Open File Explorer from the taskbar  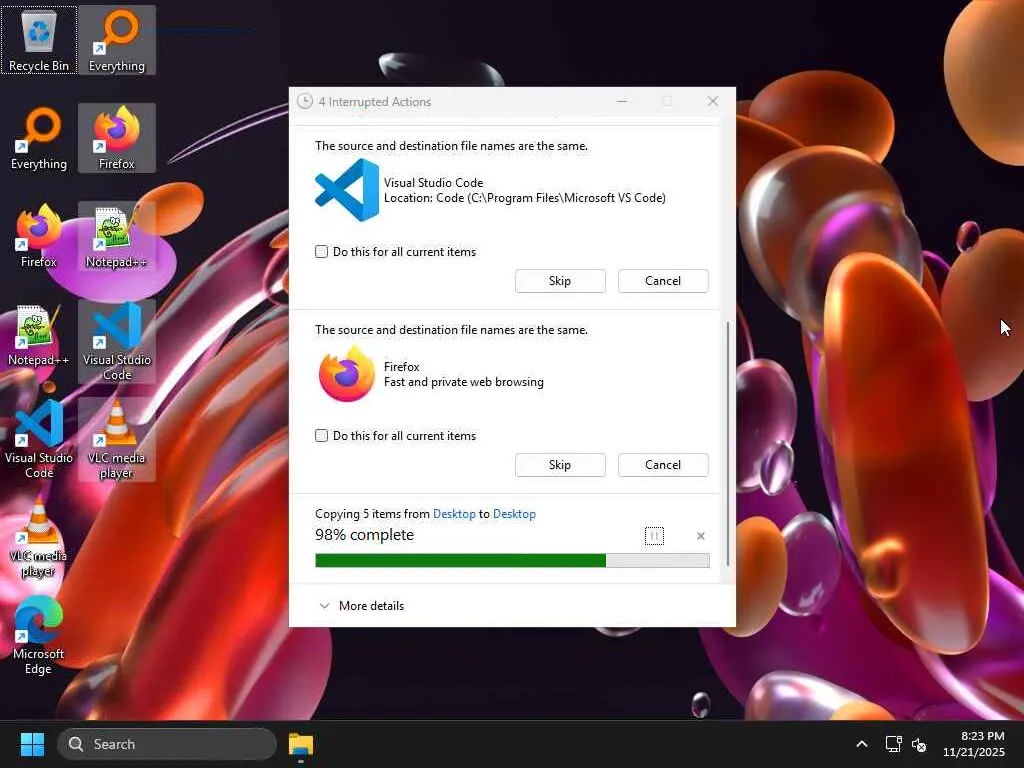coord(301,744)
